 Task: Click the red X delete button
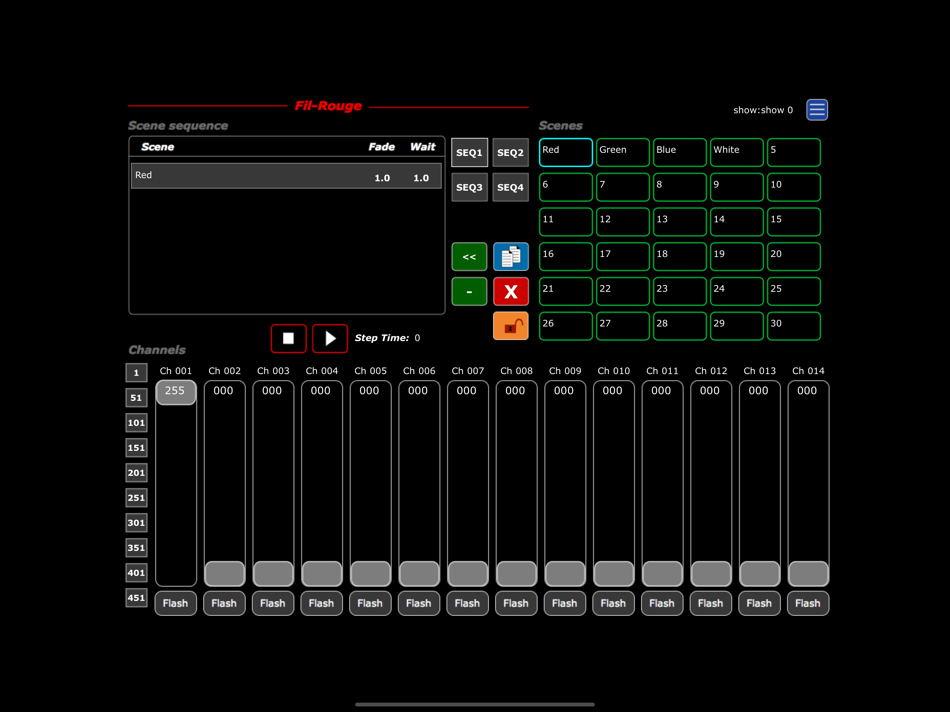click(511, 291)
